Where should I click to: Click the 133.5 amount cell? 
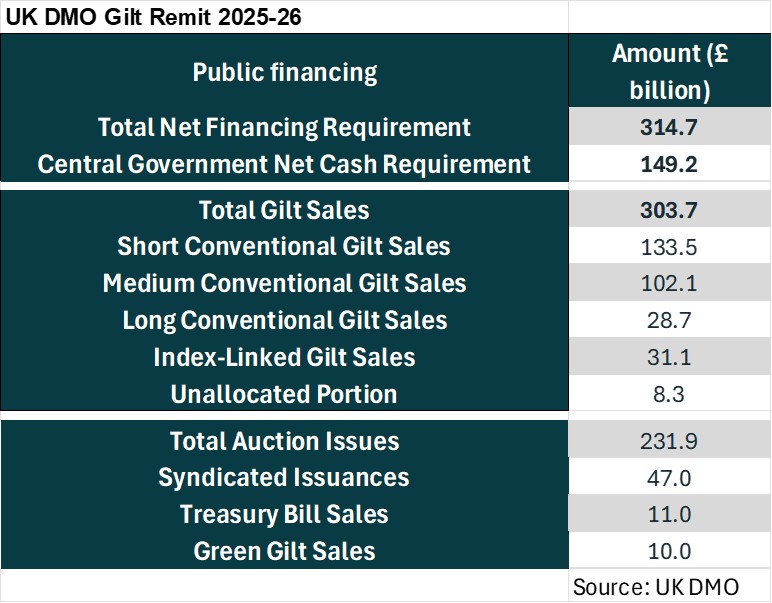click(x=670, y=246)
